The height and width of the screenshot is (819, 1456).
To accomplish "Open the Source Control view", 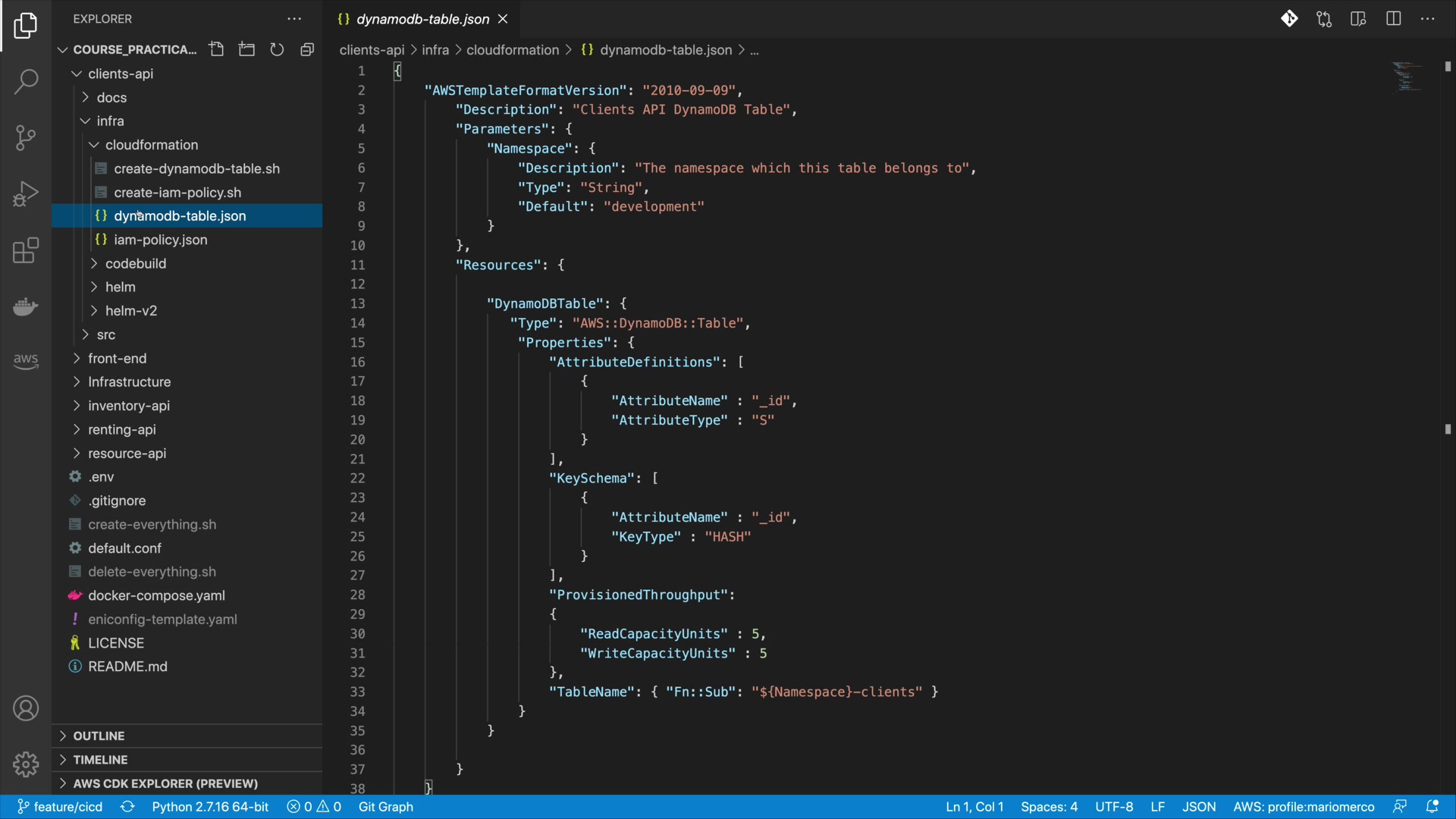I will tap(26, 137).
